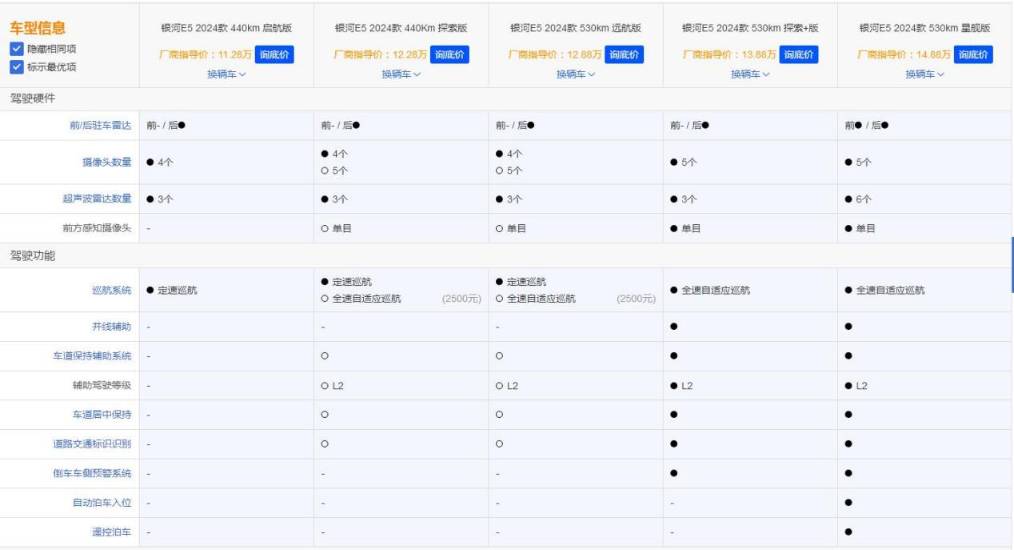
Task: Click 询底价 for the 440km 启航版
Action: [x=274, y=55]
